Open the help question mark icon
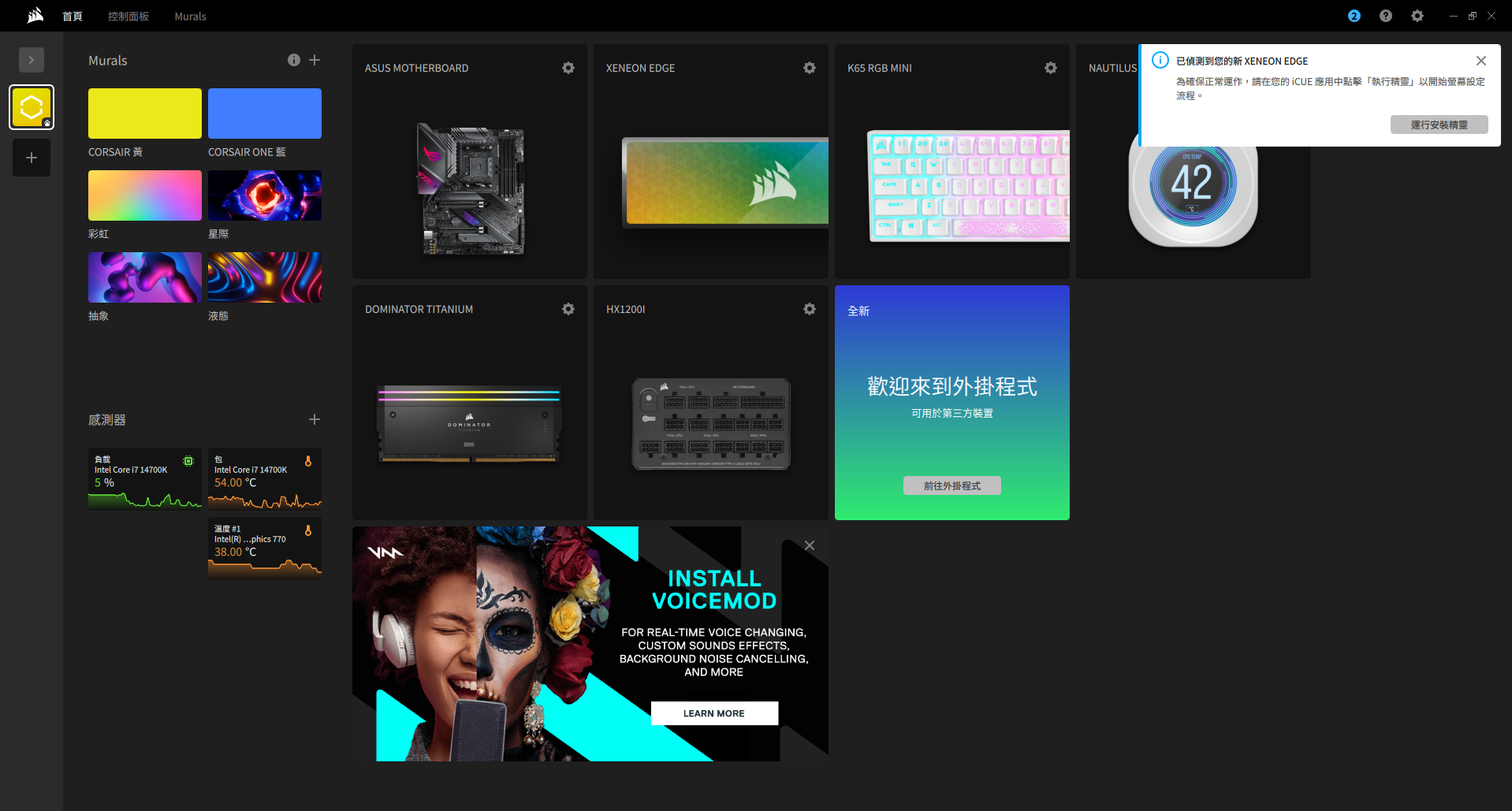Viewport: 1512px width, 811px height. point(1385,16)
